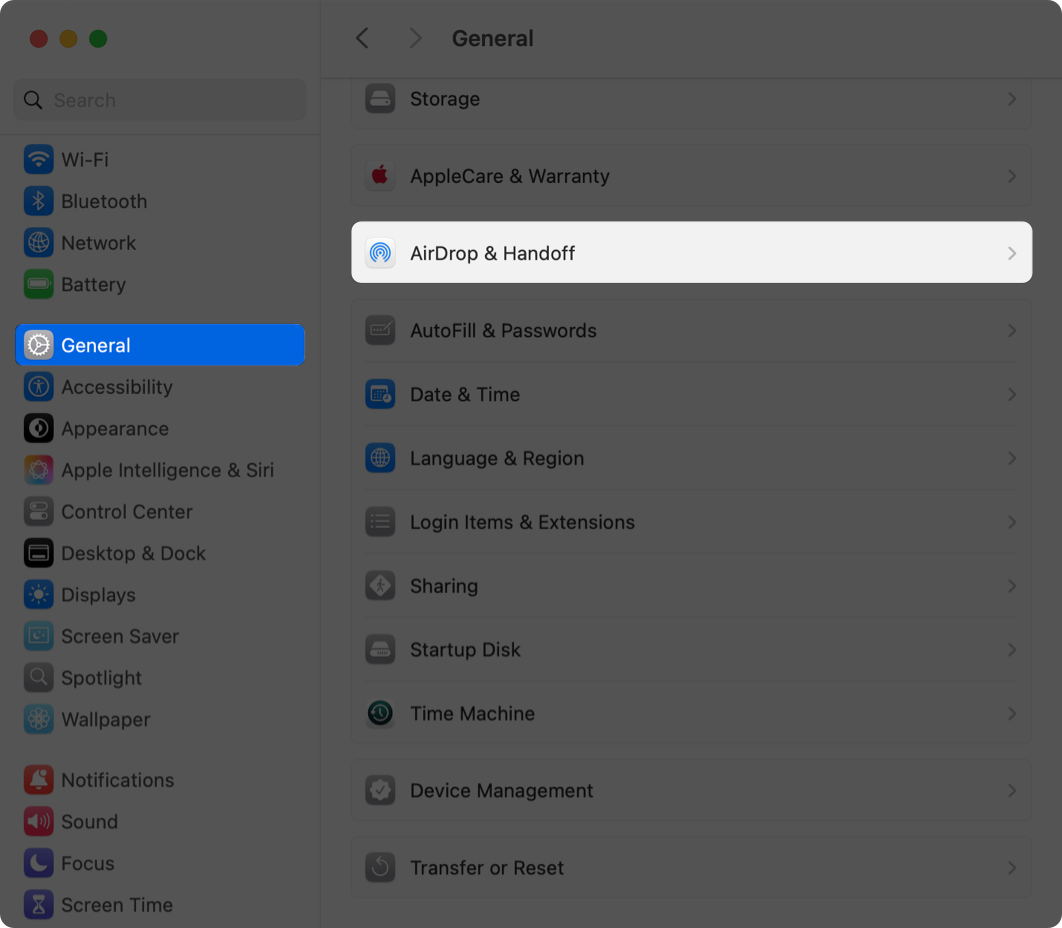Click the Appearance icon
1062x928 pixels.
click(39, 428)
